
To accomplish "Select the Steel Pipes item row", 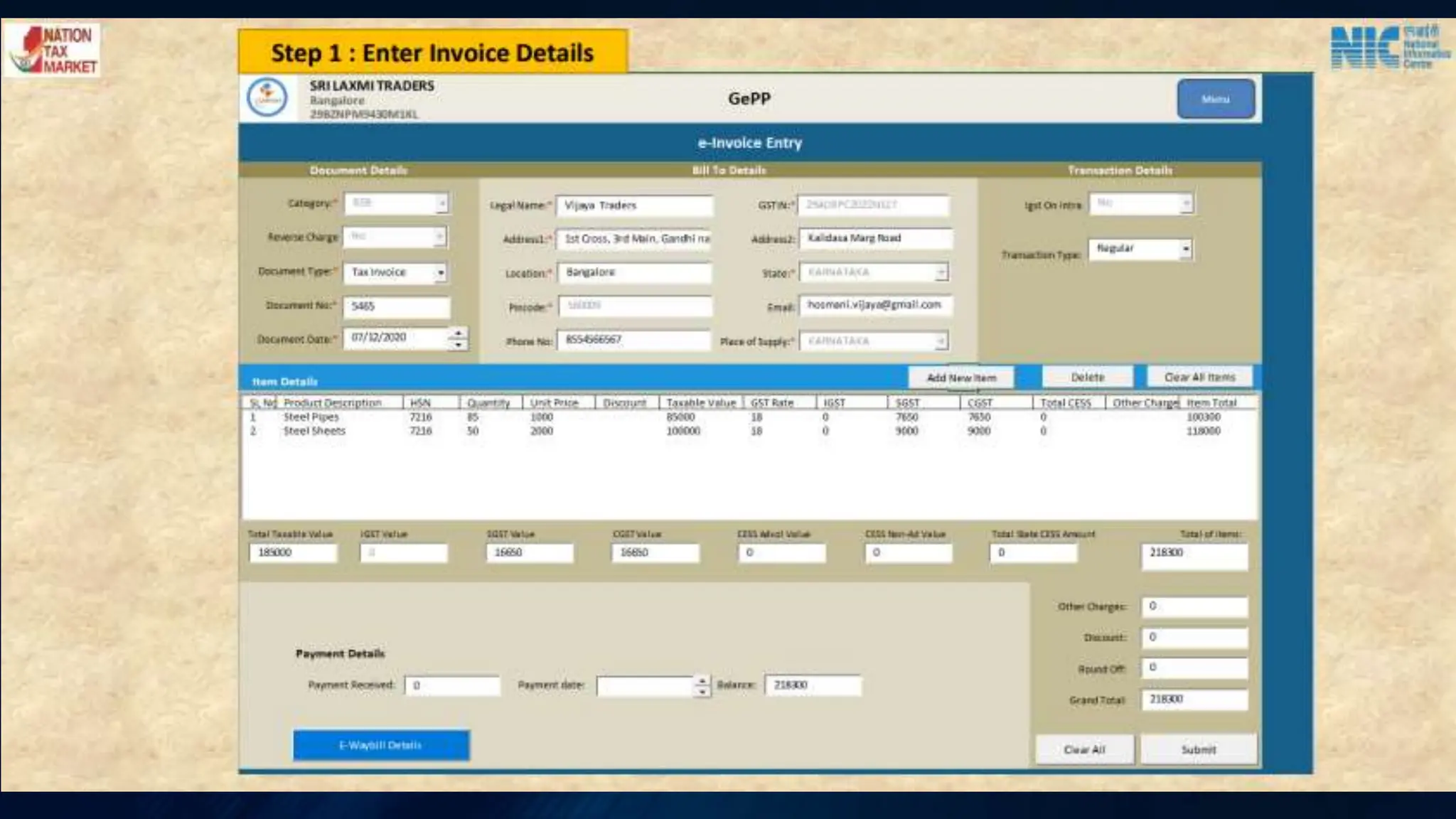I will 311,417.
